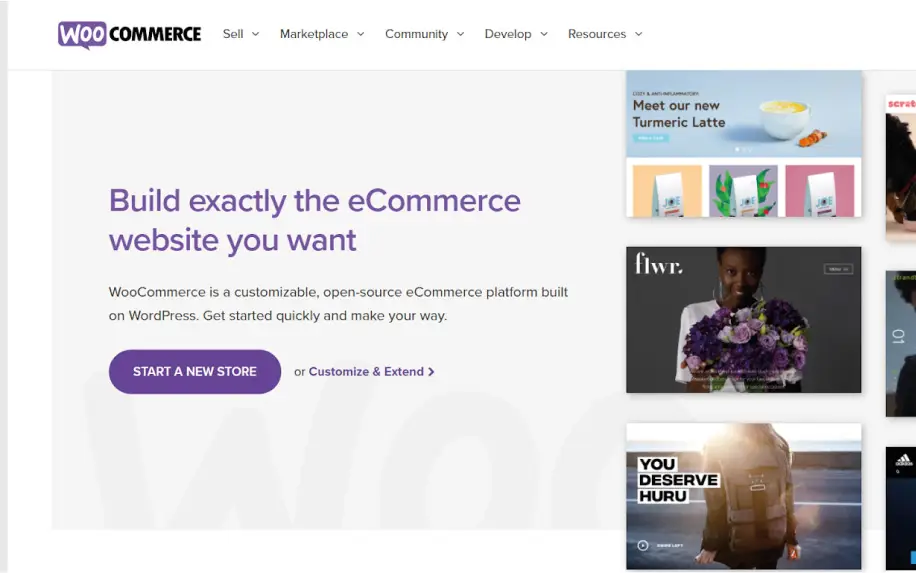Open the Turmeric Latte store thumbnail
The width and height of the screenshot is (916, 573).
click(744, 144)
